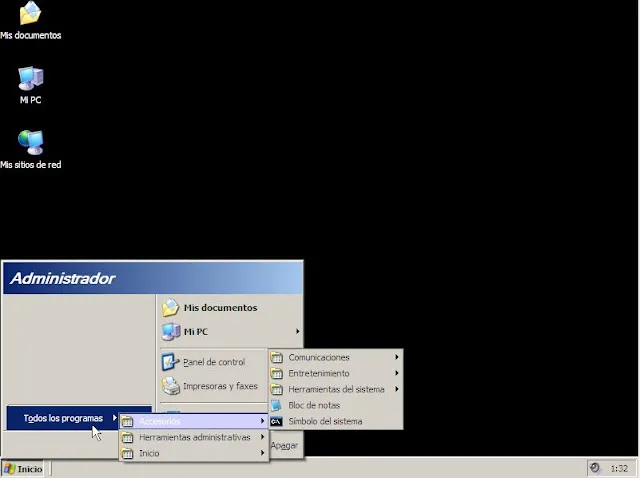
Task: Click the Símbolo del sistema console icon
Action: 276,421
